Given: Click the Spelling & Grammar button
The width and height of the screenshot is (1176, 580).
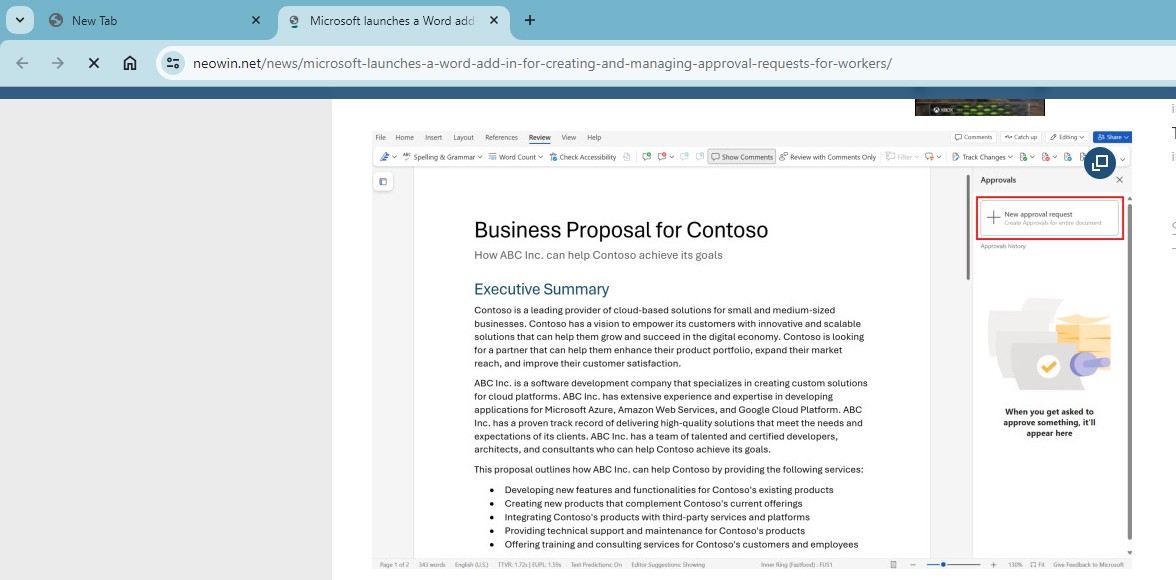Looking at the screenshot, I should tap(438, 157).
